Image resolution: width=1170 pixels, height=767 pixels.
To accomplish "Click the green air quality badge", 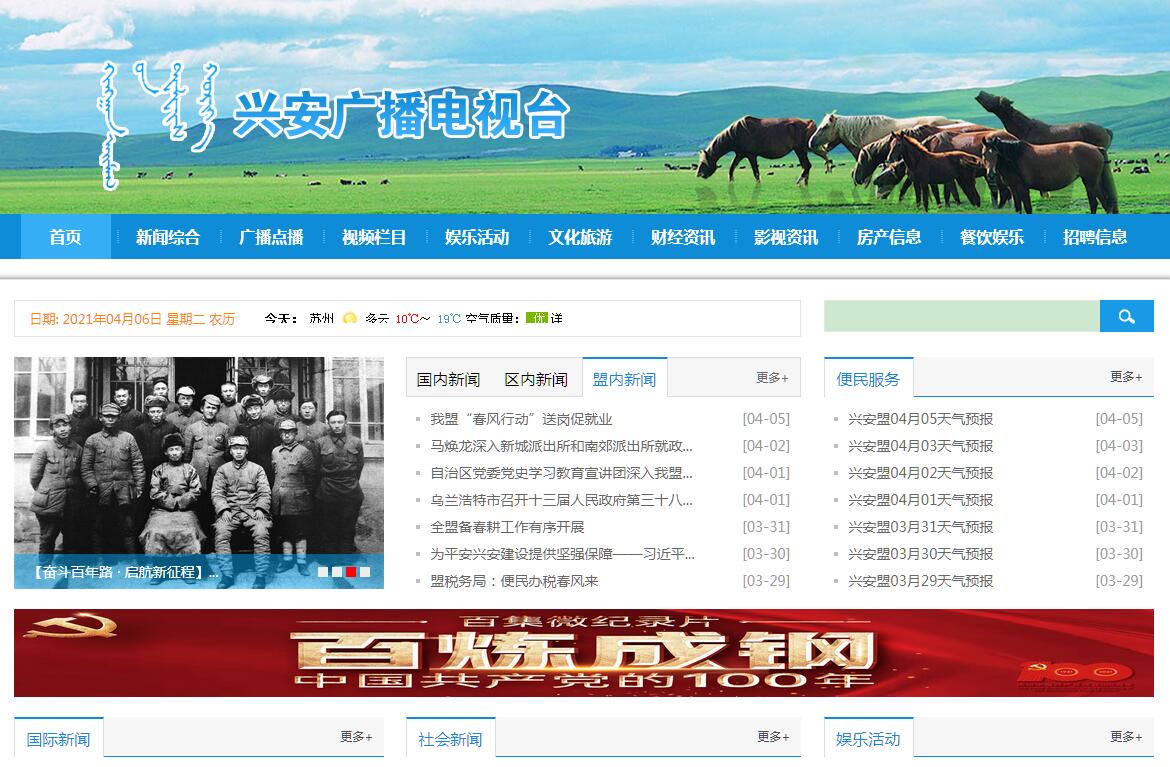I will [x=537, y=318].
